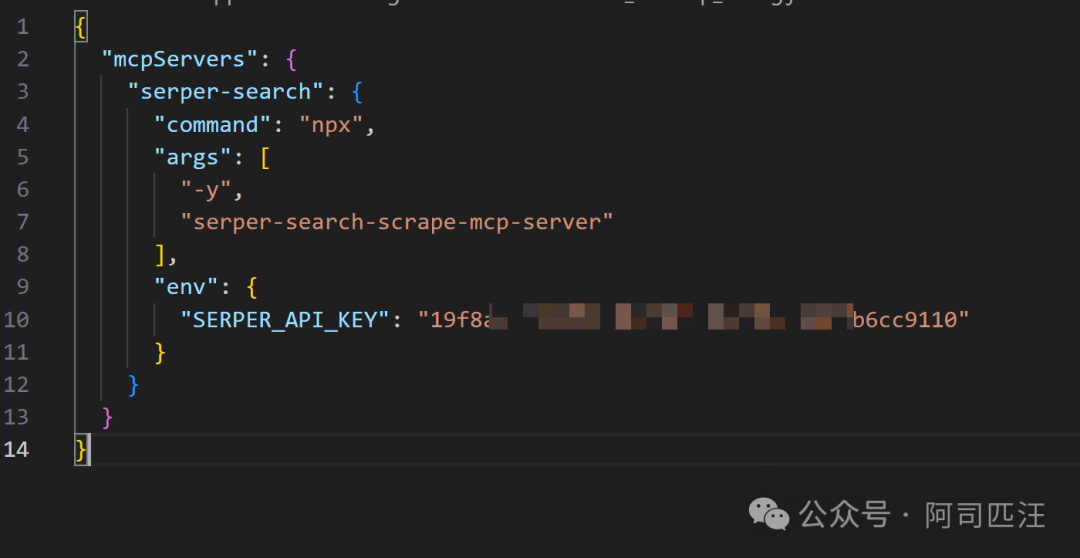Click the "SERPER_API_KEY" key
1080x558 pixels.
tap(285, 320)
